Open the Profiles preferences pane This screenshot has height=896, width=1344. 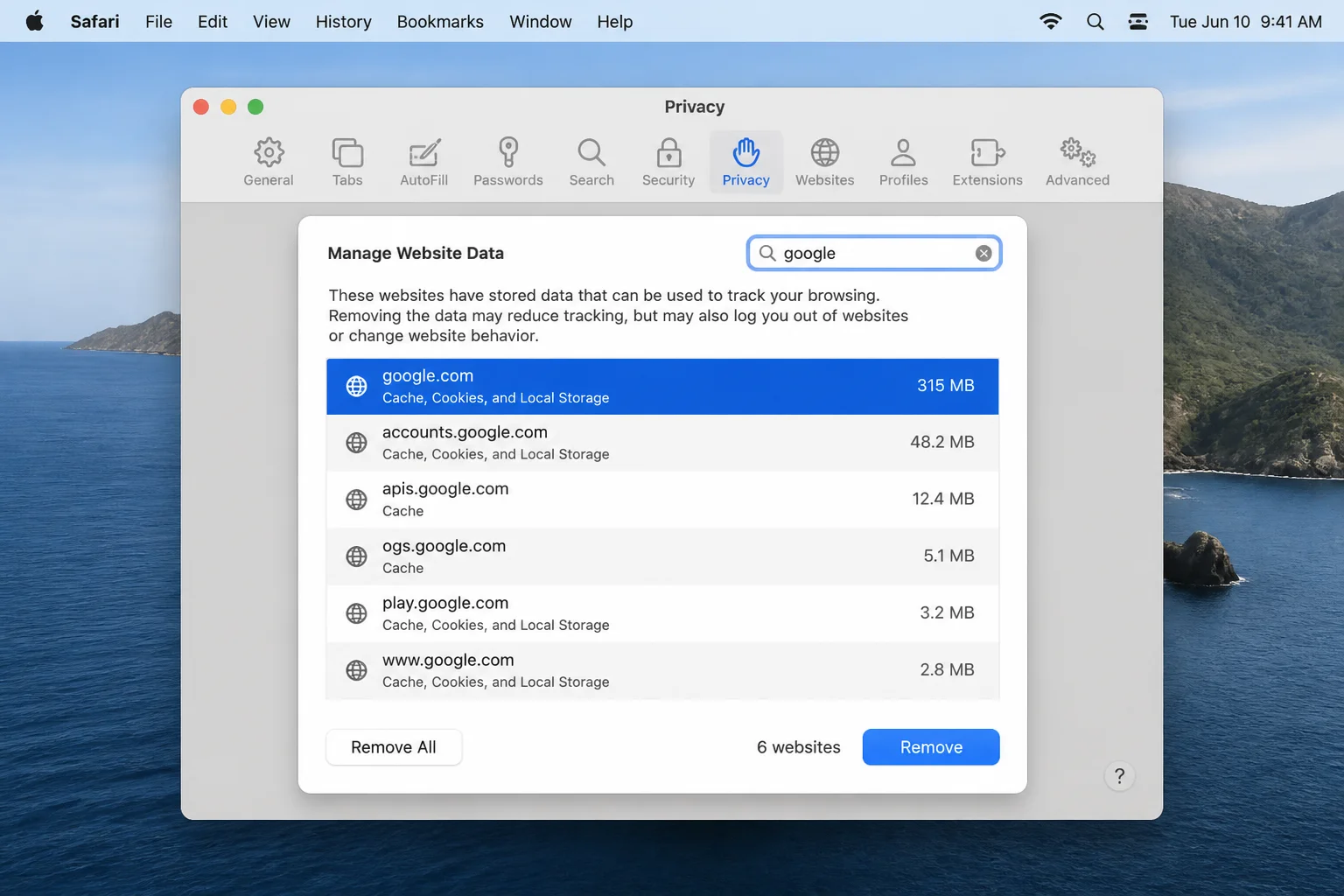click(903, 163)
